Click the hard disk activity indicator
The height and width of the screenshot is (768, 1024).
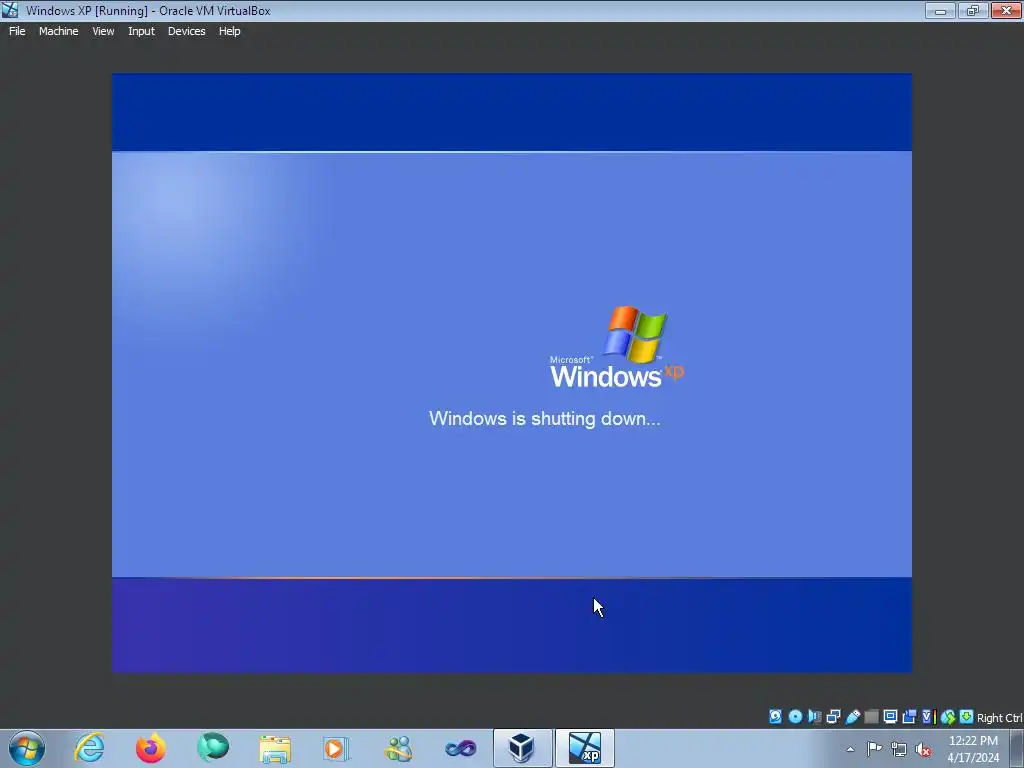click(775, 716)
